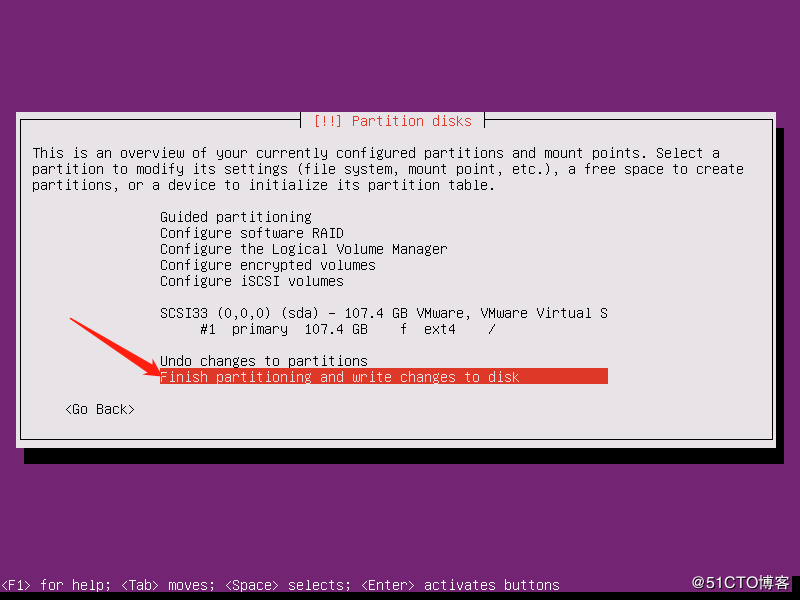This screenshot has height=600, width=800.
Task: Click the root mount point slash
Action: tap(491, 329)
